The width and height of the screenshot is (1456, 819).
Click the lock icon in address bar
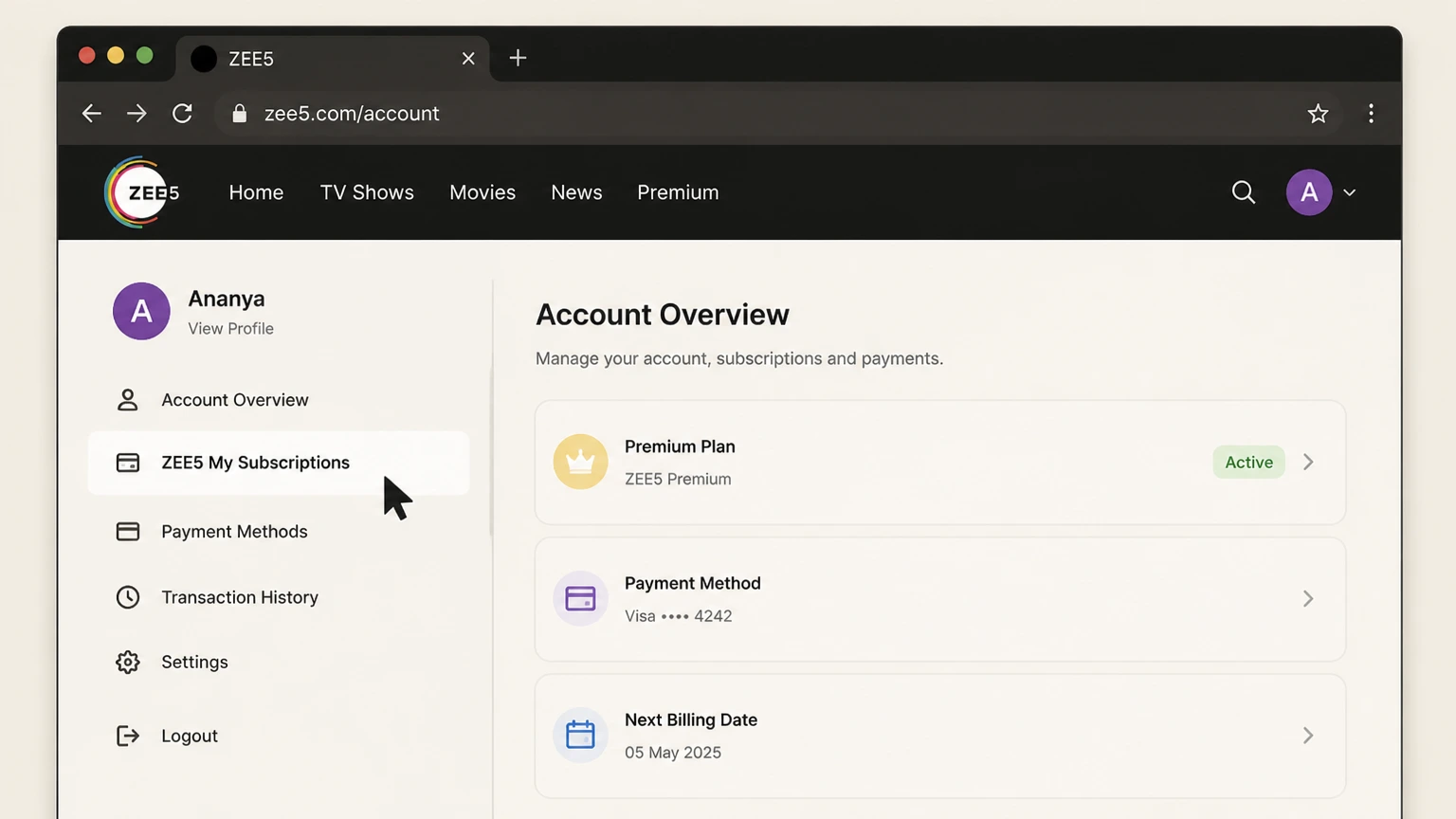click(240, 114)
